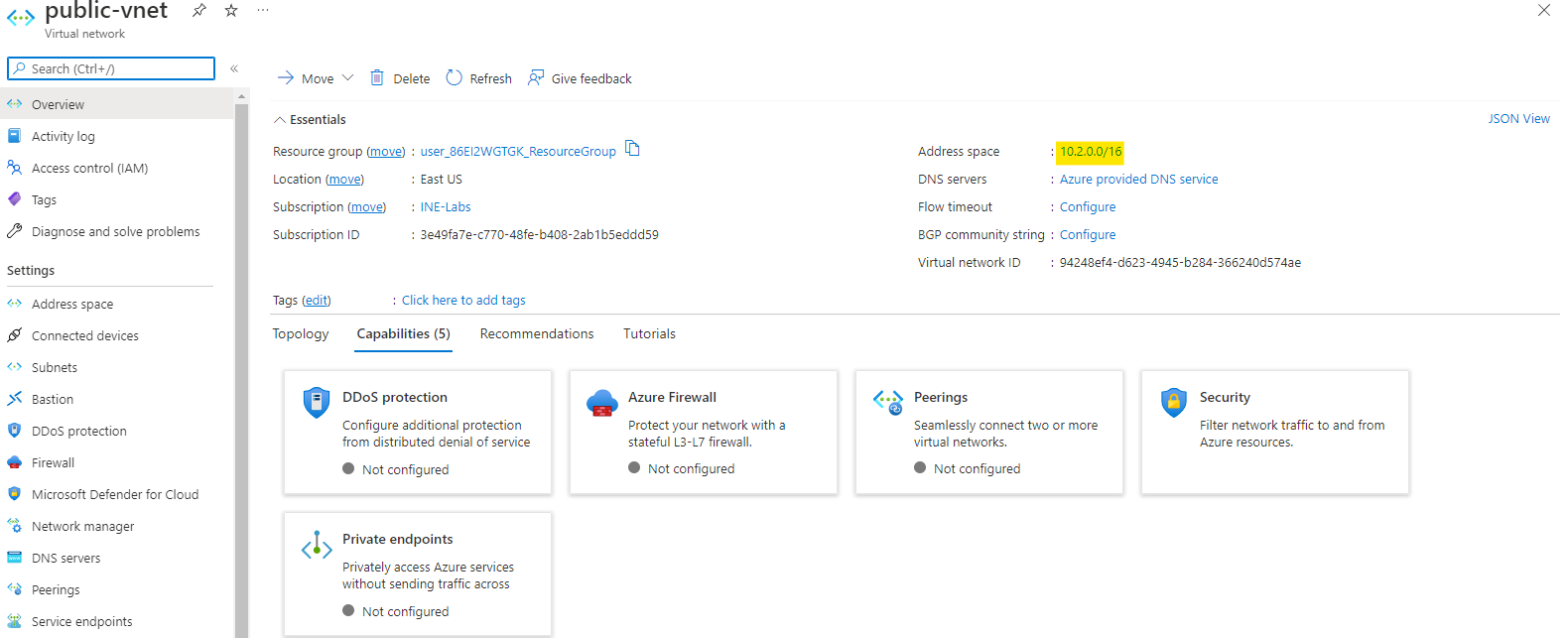Open the Bastion settings page
This screenshot has height=638, width=1568.
tap(53, 399)
